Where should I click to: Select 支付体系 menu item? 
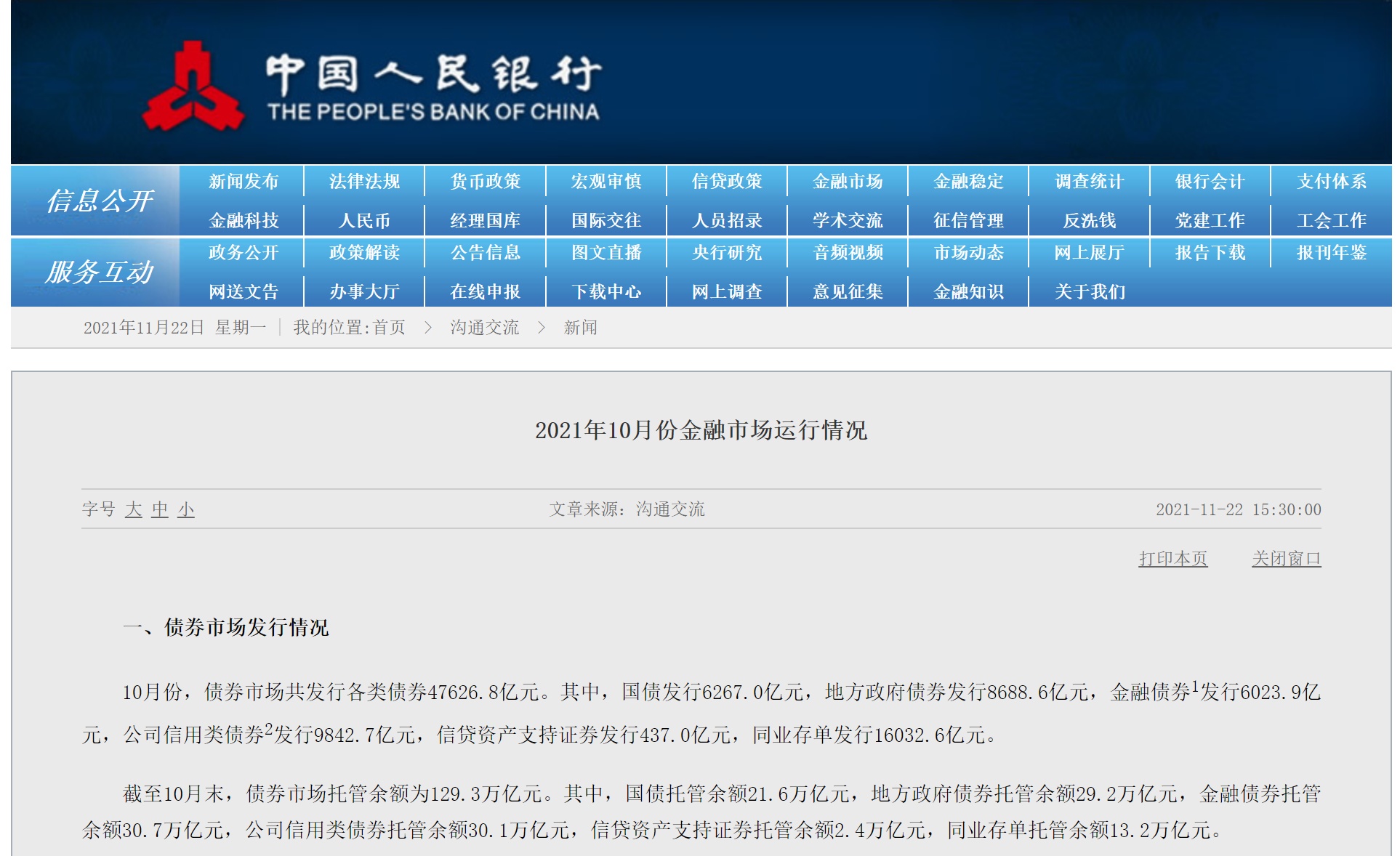pyautogui.click(x=1331, y=182)
